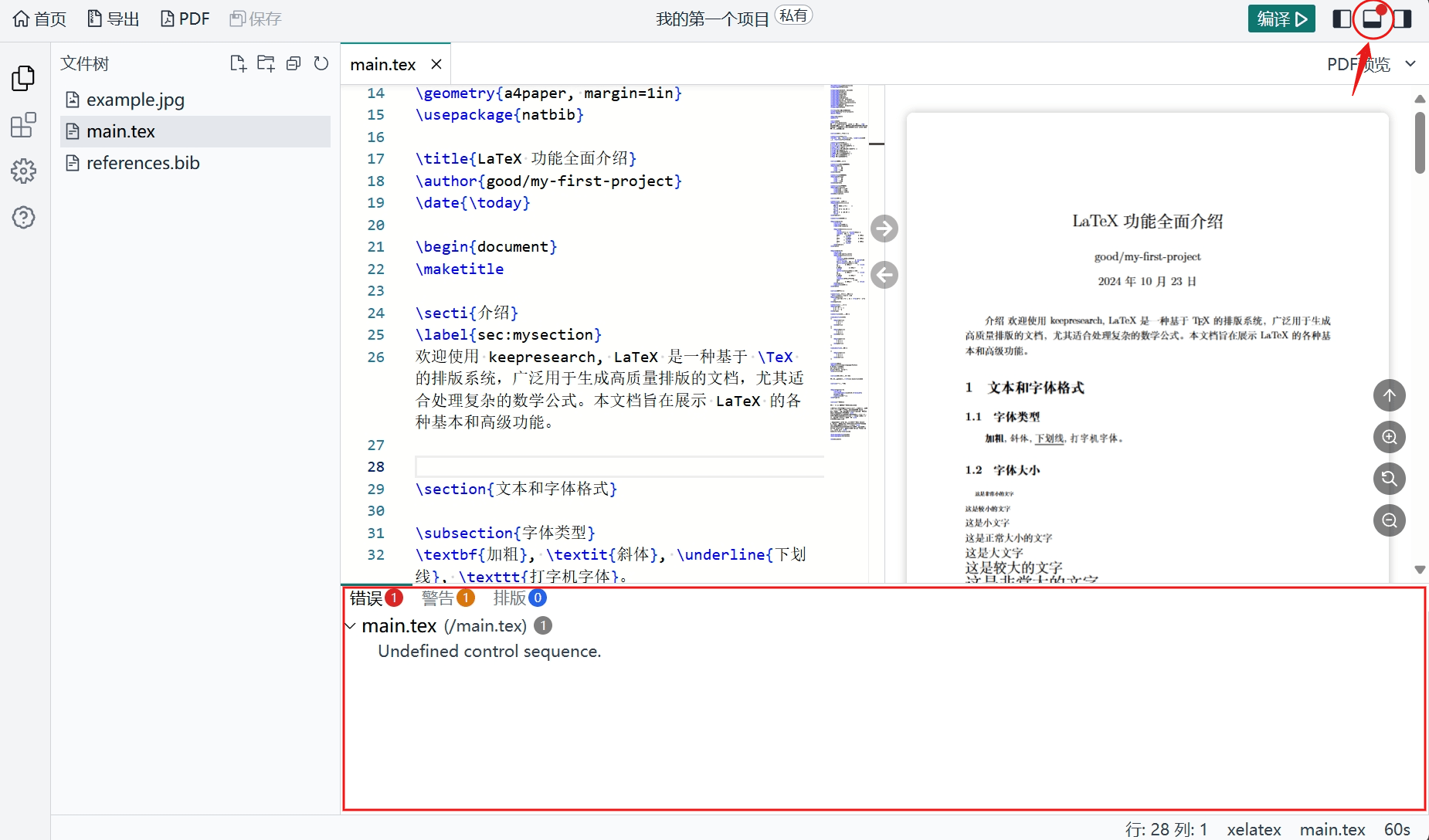
Task: Switch to the 警告 tab in the error panel
Action: (440, 598)
